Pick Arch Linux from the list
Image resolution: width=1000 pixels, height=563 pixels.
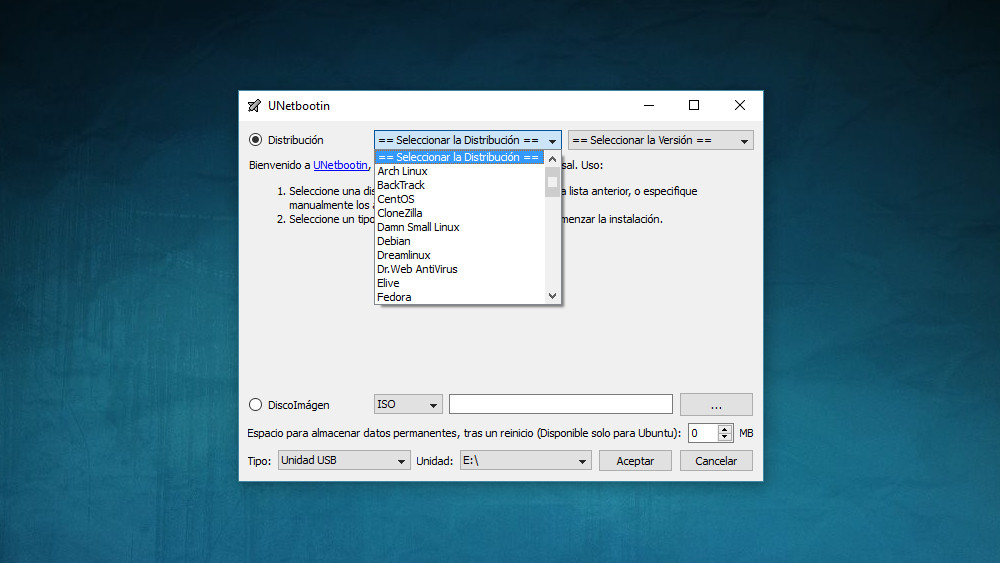459,171
